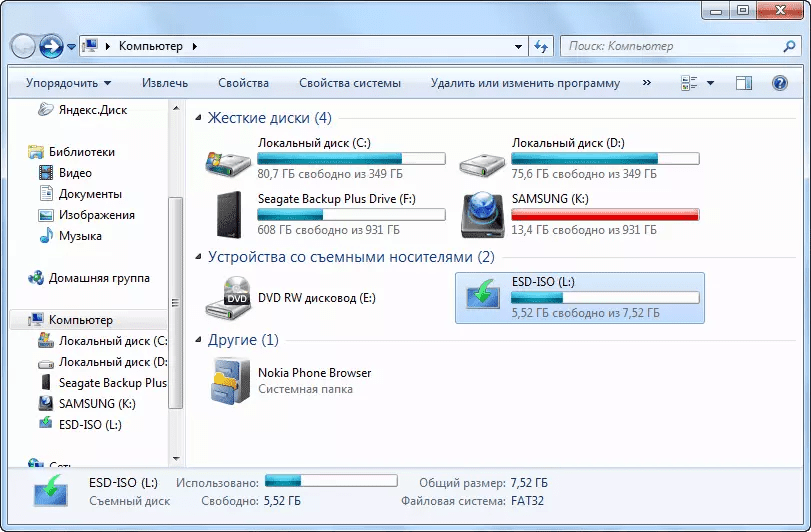The height and width of the screenshot is (532, 811).
Task: Click the navigation pane scrollbar thumb
Action: coord(176,302)
